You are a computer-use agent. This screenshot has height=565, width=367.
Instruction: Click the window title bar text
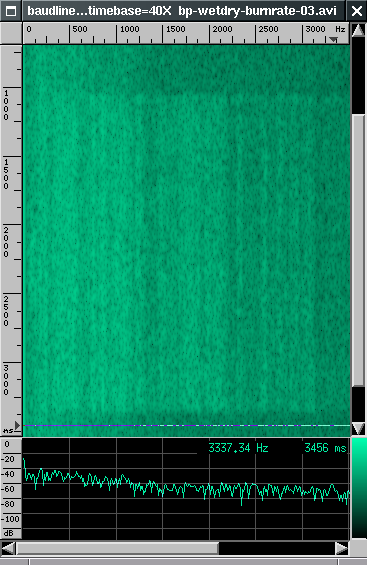point(182,11)
